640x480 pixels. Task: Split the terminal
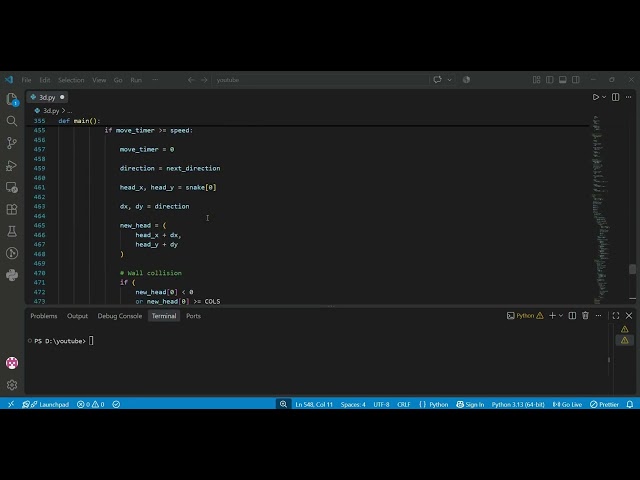pyautogui.click(x=572, y=316)
